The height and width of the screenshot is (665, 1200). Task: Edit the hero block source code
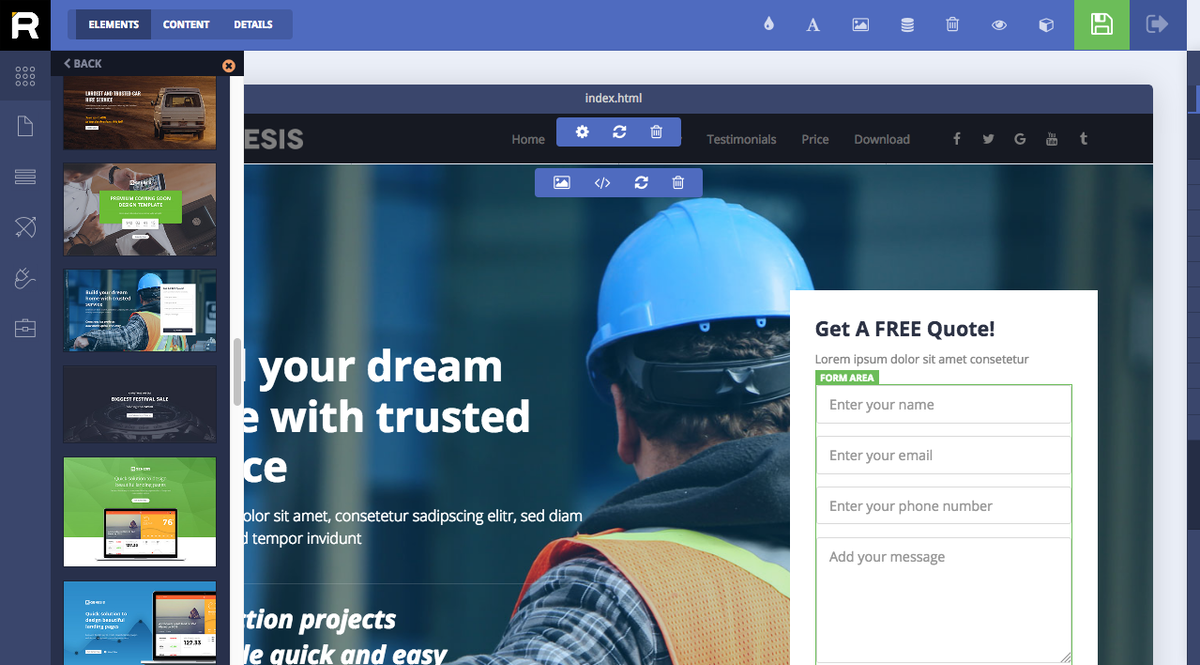[x=602, y=183]
